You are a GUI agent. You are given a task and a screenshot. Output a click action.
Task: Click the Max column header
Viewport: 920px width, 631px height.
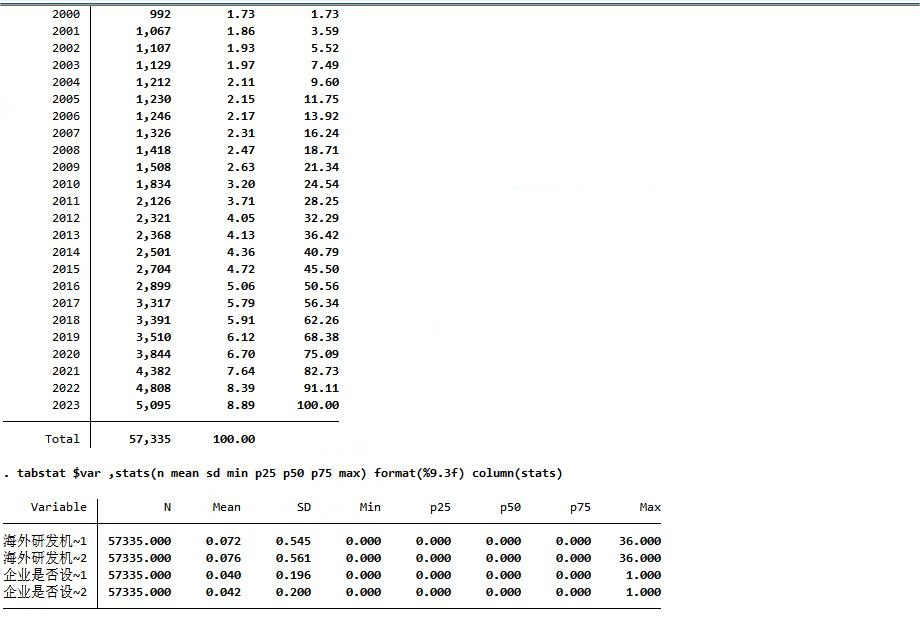click(650, 507)
